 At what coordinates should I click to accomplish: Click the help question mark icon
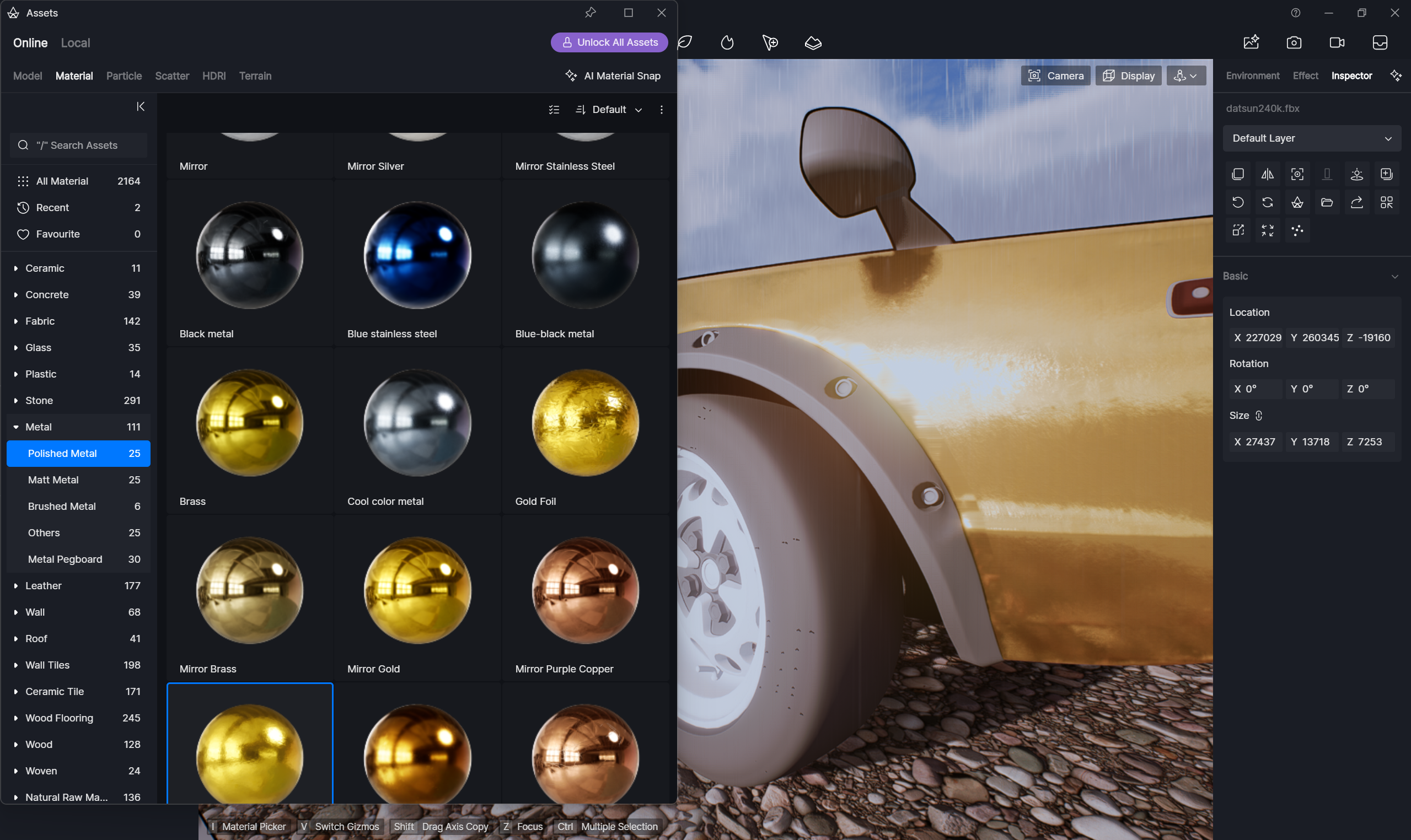tap(1296, 13)
